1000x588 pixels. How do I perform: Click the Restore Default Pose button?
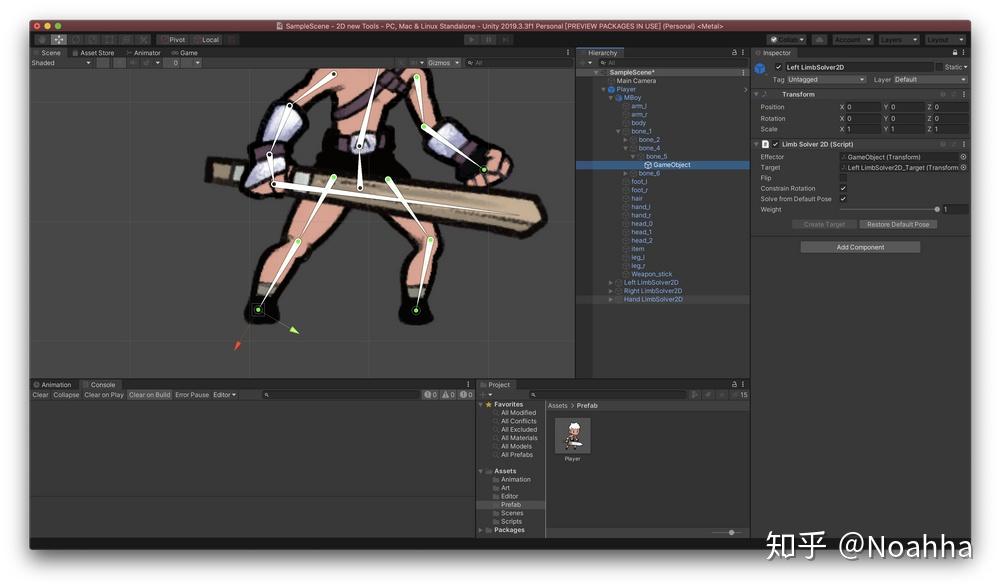(x=897, y=224)
